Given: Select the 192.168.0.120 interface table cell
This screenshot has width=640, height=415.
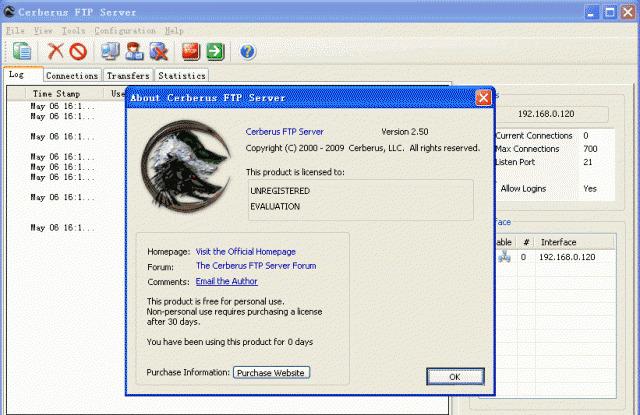Looking at the screenshot, I should click(x=567, y=257).
